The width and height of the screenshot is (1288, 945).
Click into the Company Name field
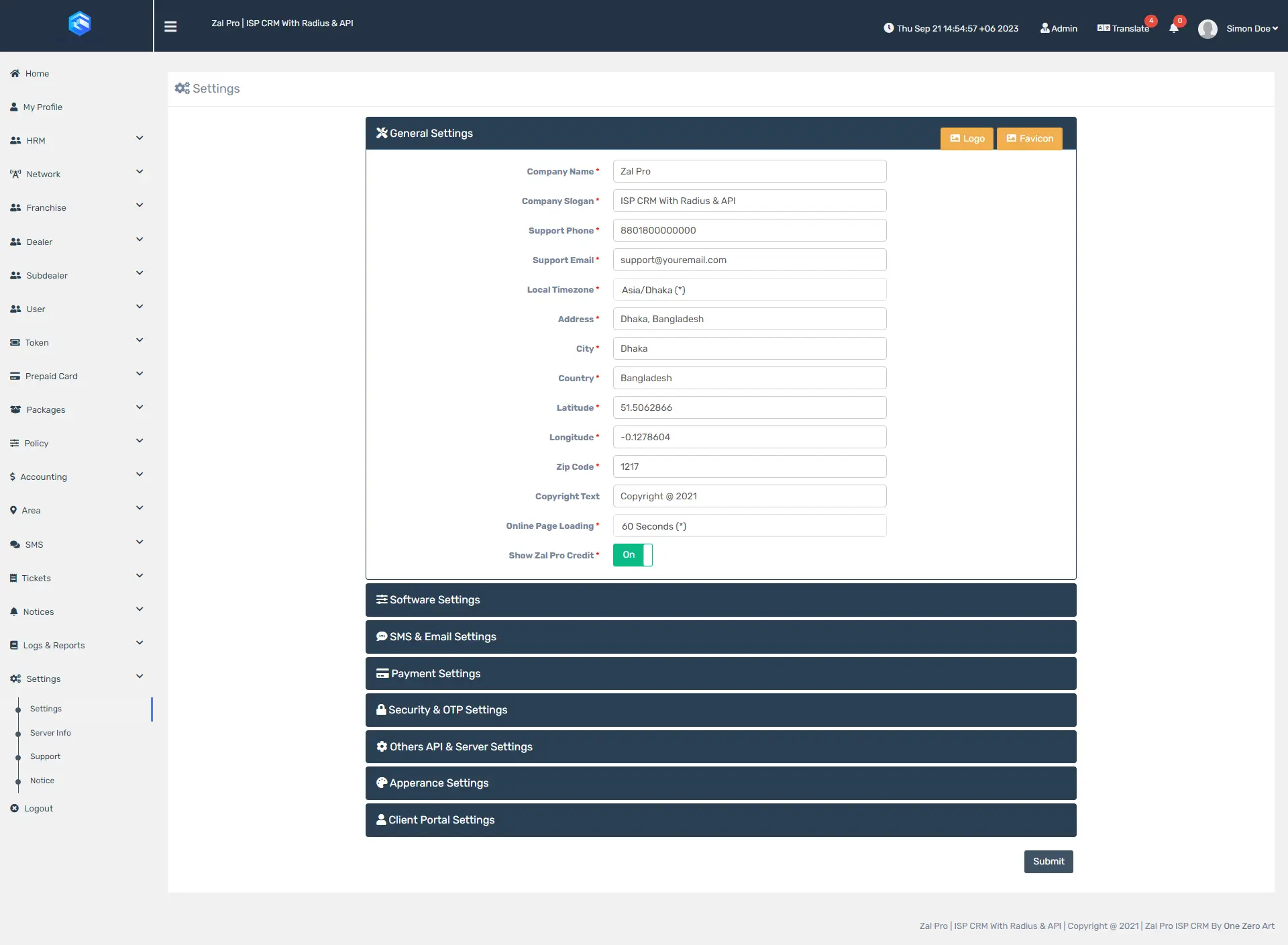click(749, 172)
